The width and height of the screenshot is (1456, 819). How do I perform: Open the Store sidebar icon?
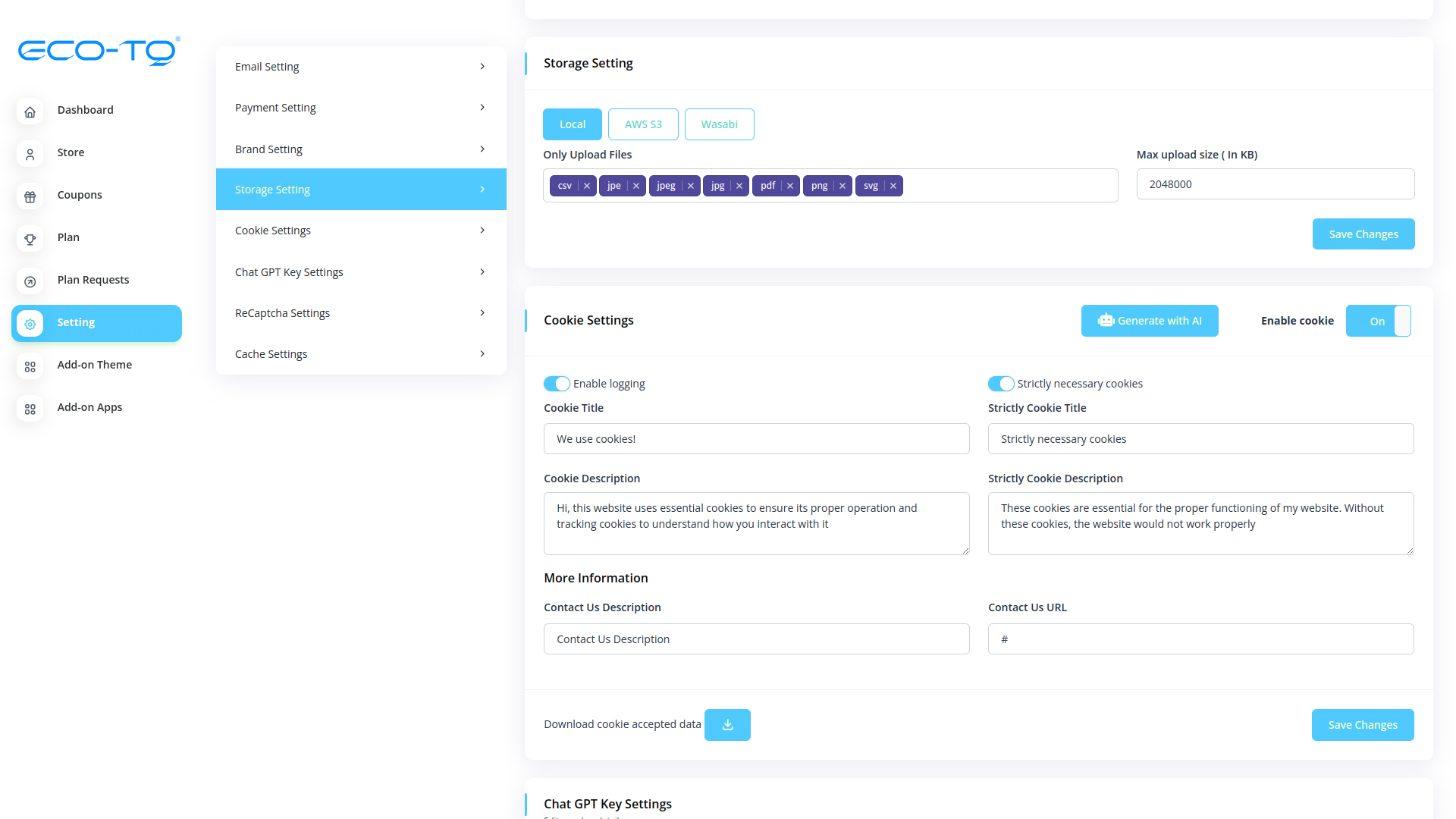[x=30, y=154]
